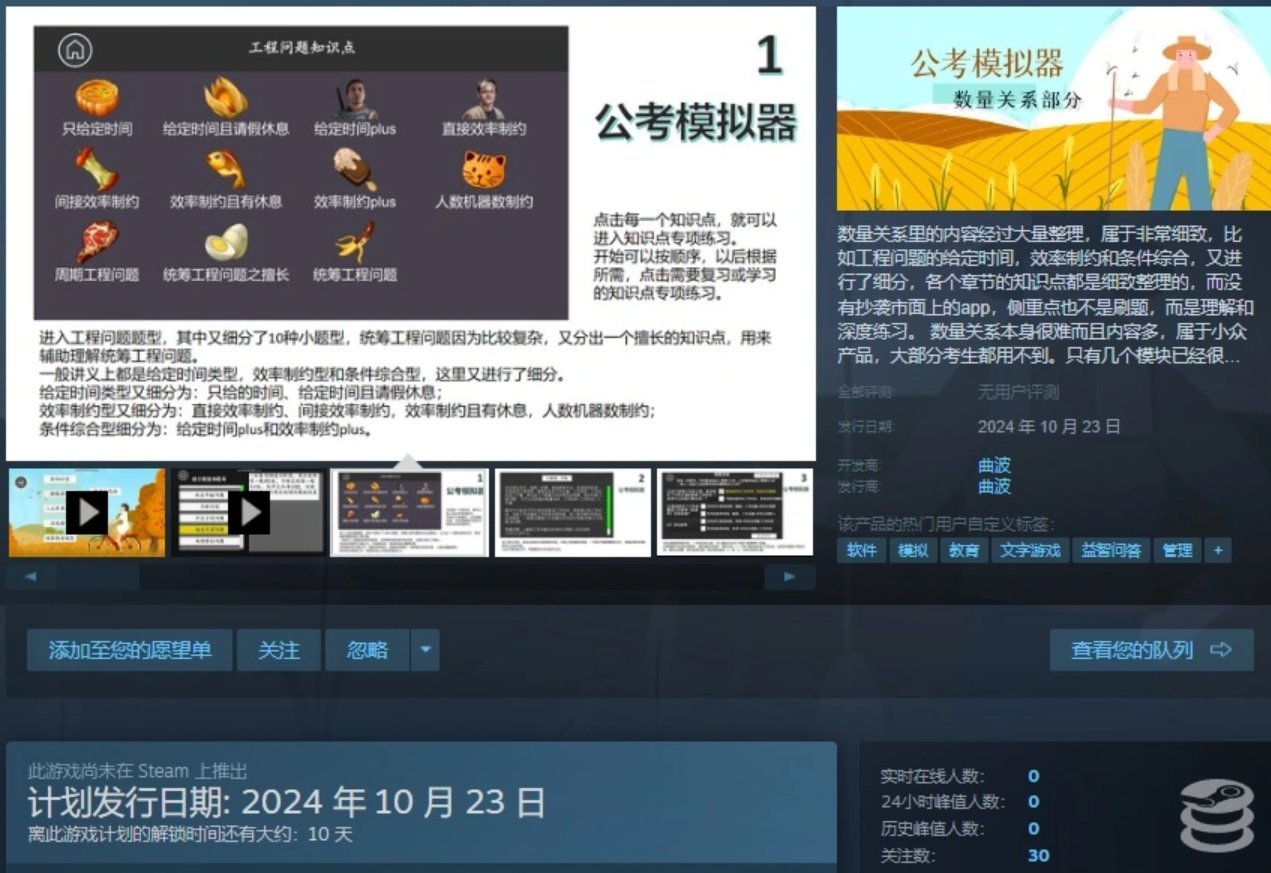Click the 实时在线人数 label

(932, 776)
